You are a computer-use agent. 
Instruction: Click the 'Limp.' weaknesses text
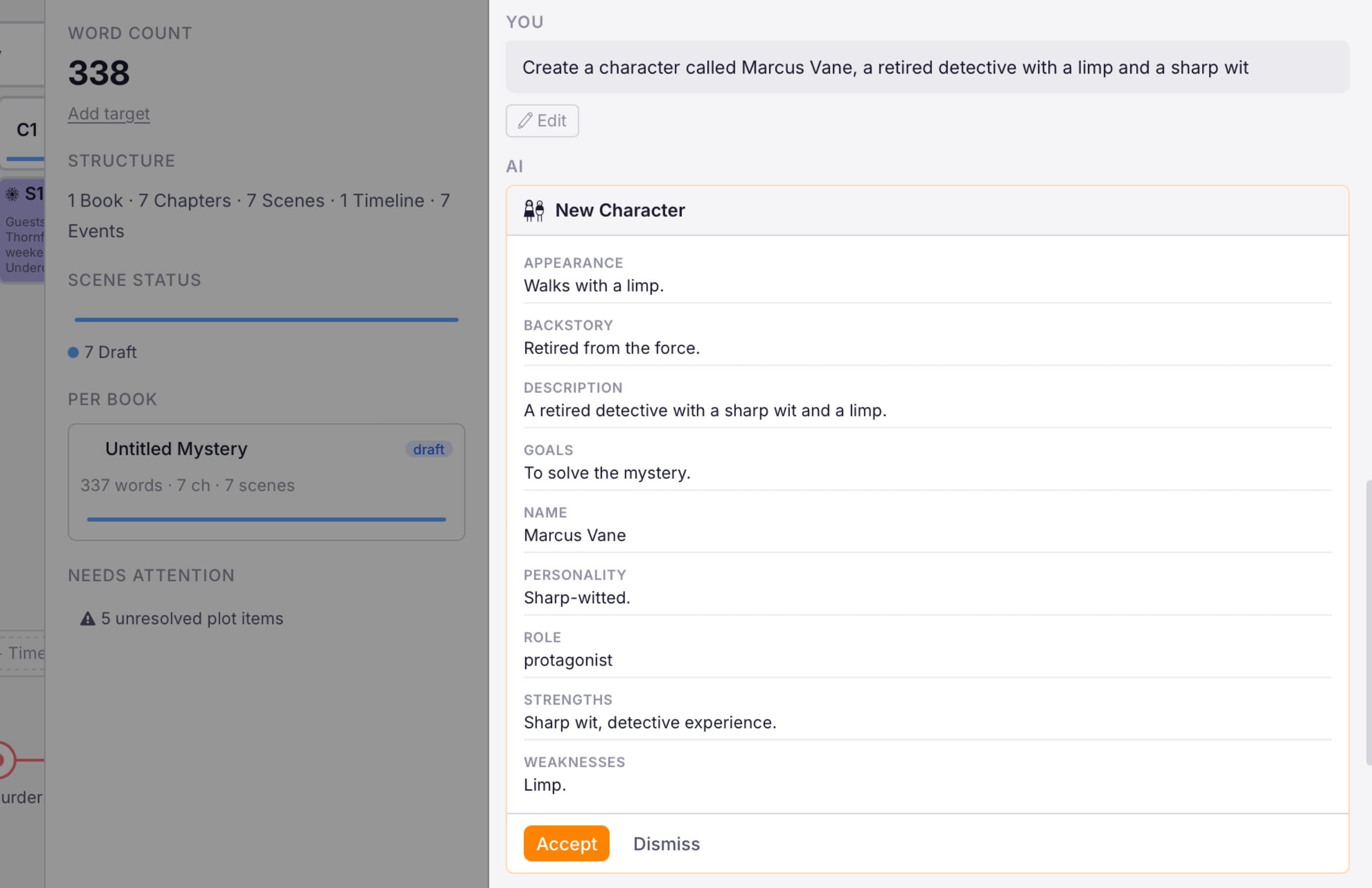point(545,785)
